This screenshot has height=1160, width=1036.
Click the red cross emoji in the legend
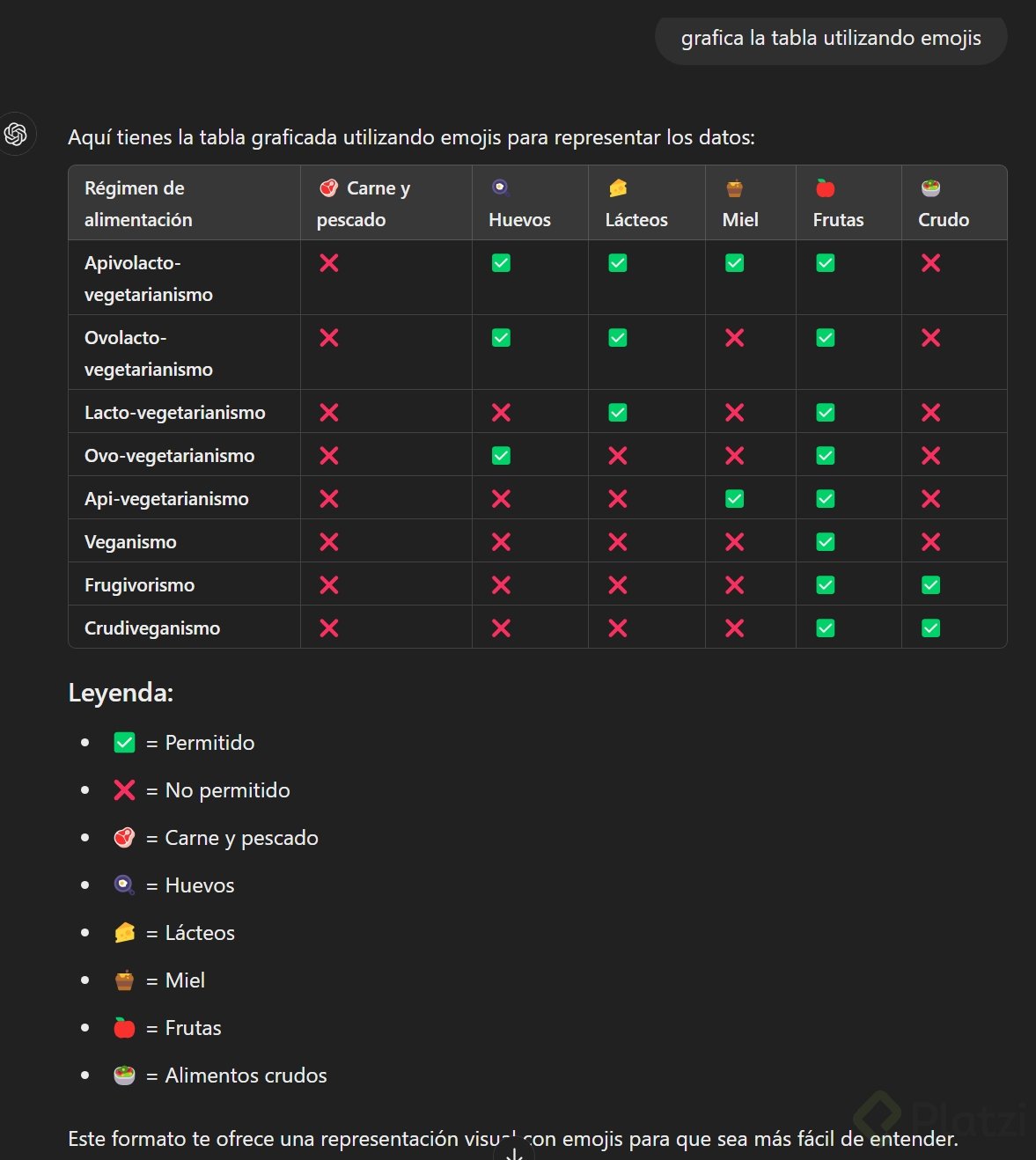pyautogui.click(x=124, y=790)
